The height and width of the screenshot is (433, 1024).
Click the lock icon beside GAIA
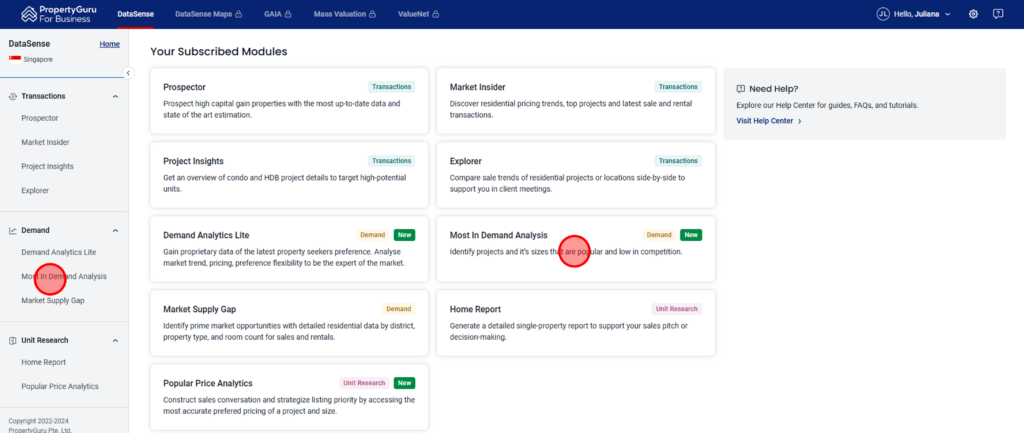(x=288, y=14)
